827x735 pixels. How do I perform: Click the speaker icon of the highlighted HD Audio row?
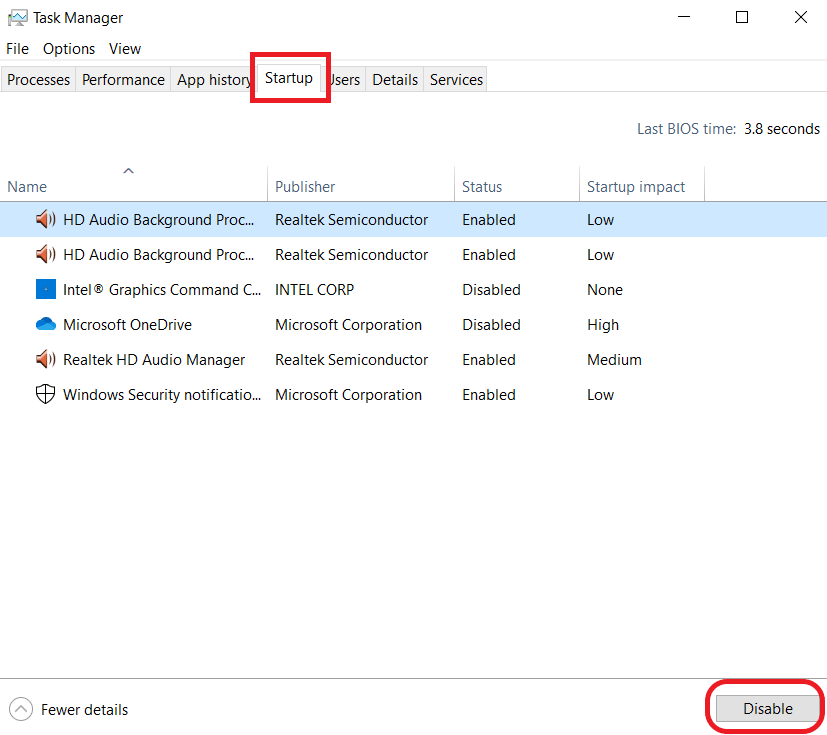pyautogui.click(x=45, y=219)
